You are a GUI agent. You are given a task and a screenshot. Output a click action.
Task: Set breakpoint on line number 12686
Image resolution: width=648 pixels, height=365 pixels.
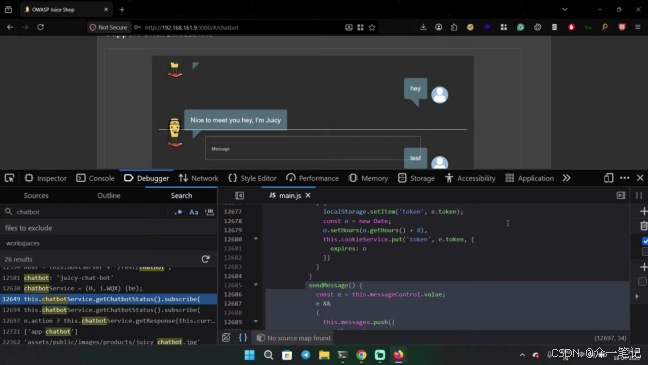click(x=233, y=294)
